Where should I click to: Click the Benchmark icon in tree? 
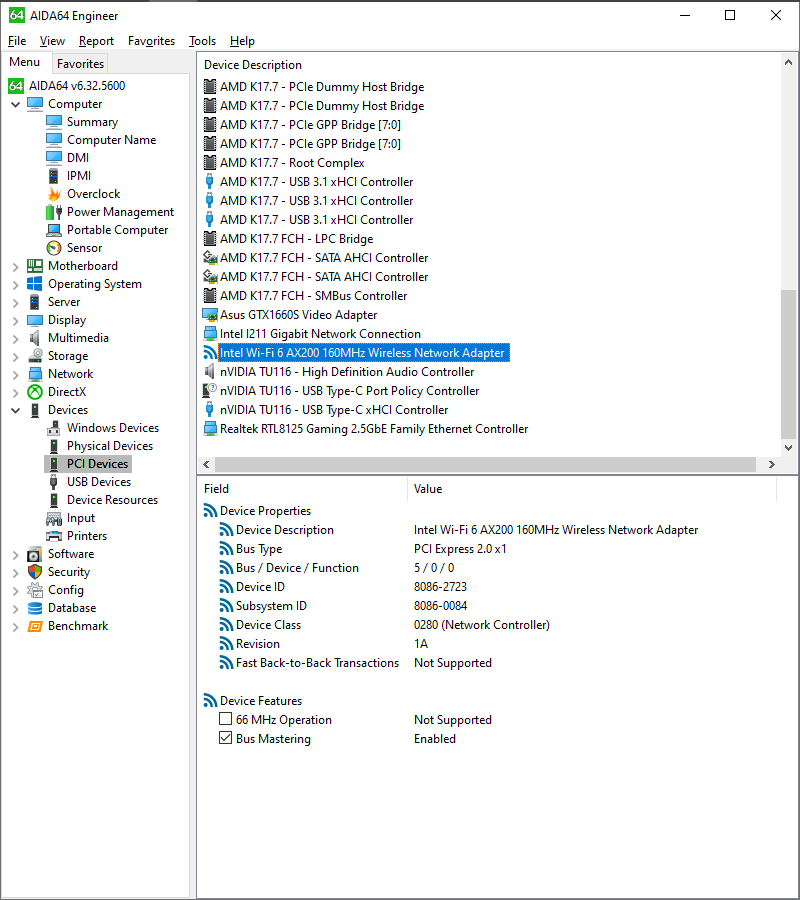35,626
